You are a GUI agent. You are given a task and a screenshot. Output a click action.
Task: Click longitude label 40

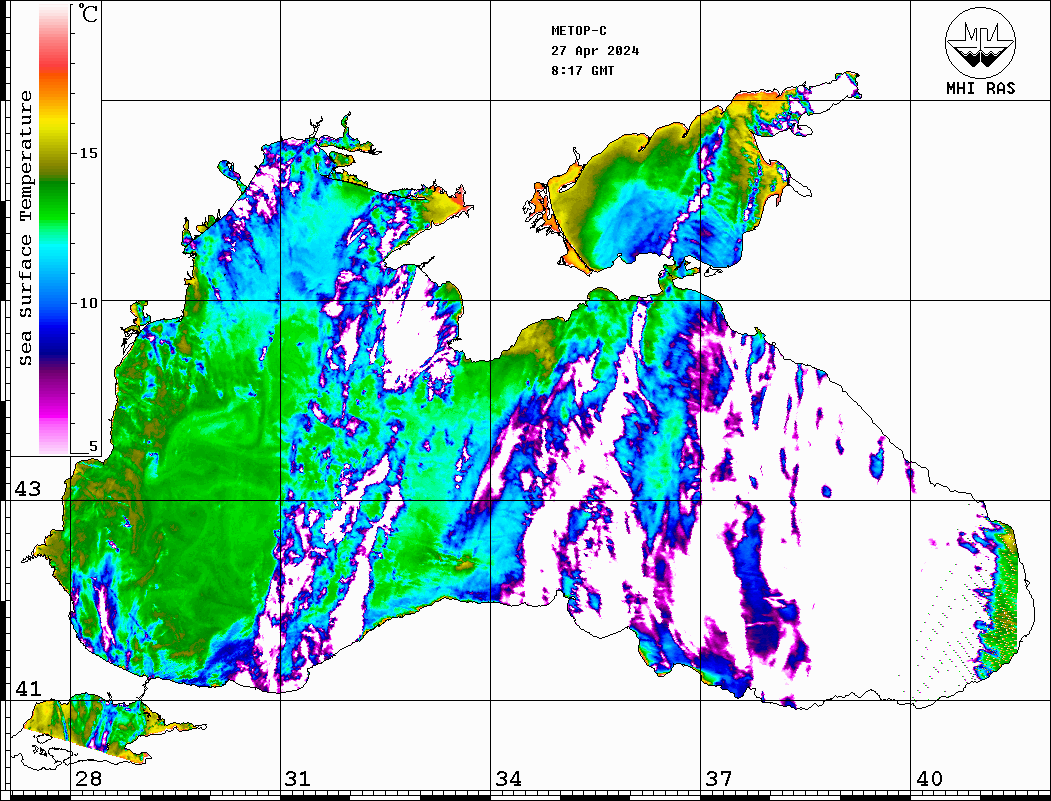929,779
